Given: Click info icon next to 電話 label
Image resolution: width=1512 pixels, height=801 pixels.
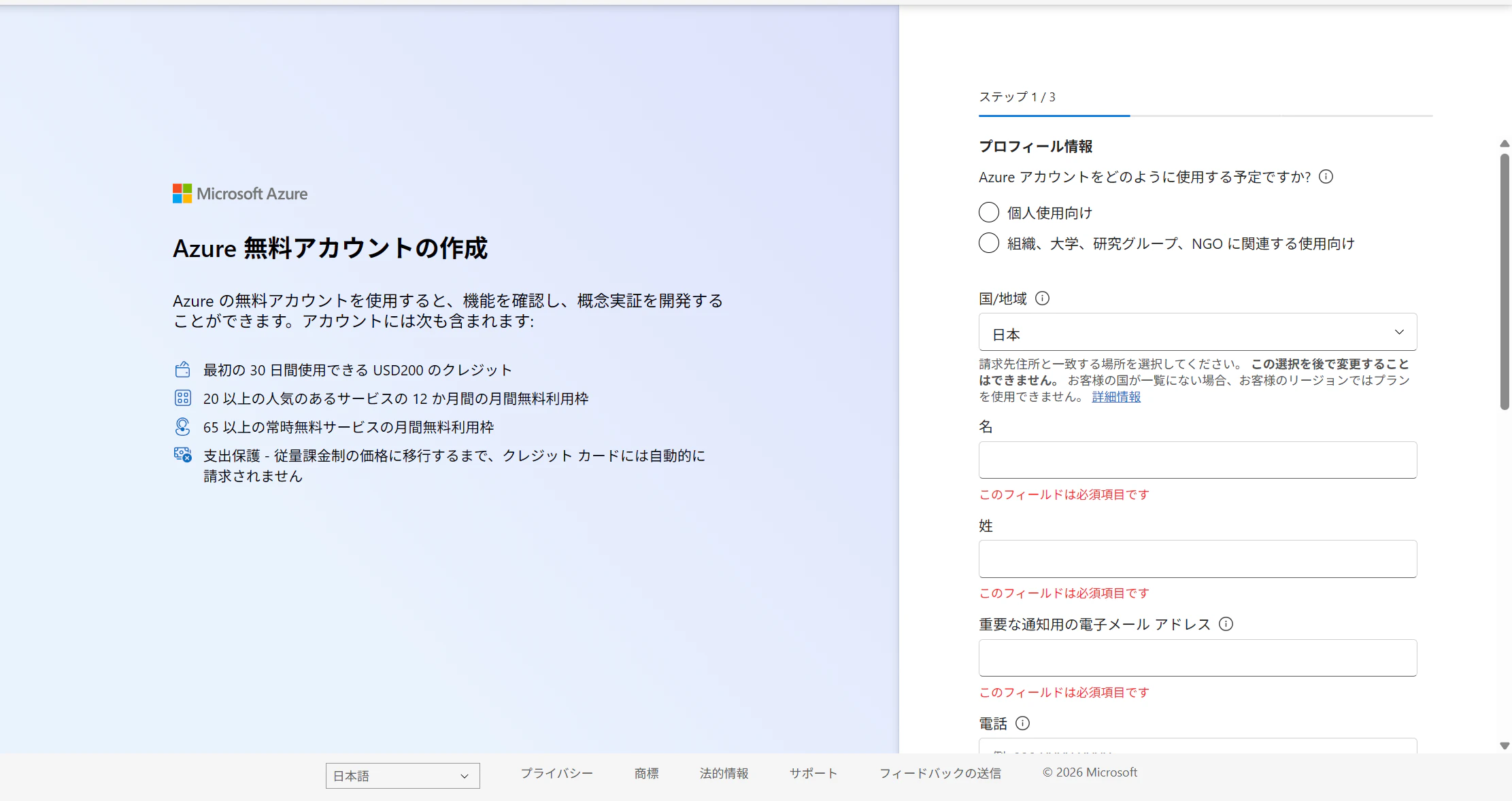Looking at the screenshot, I should (x=1022, y=723).
